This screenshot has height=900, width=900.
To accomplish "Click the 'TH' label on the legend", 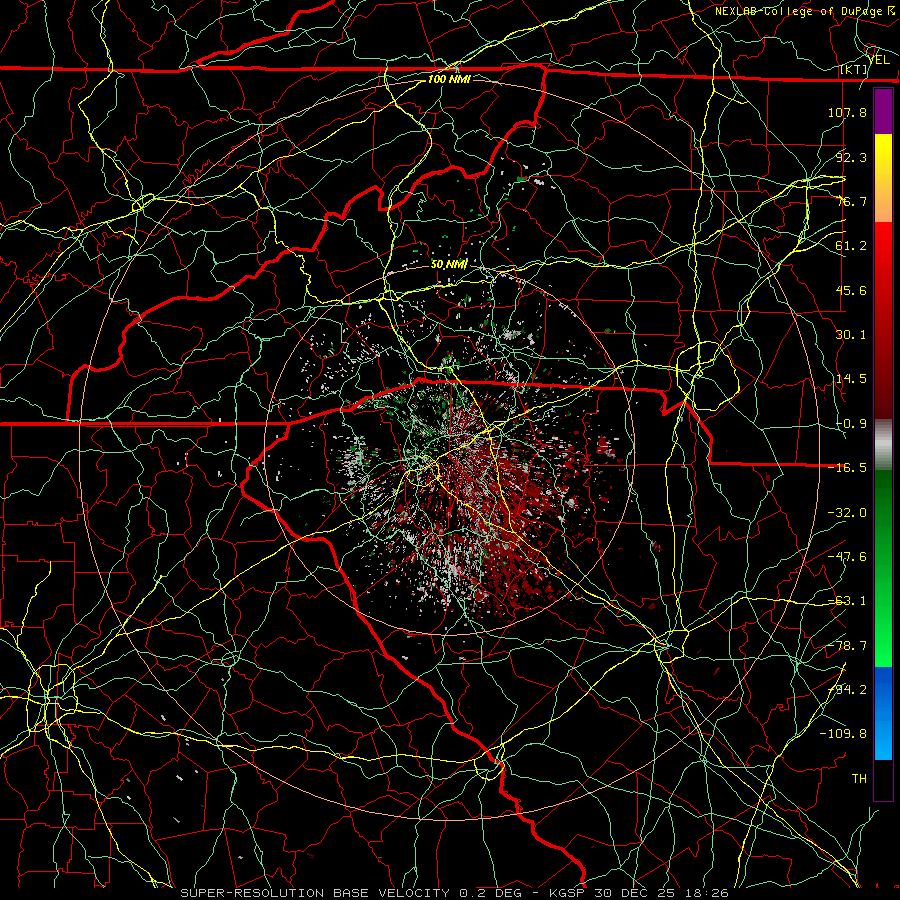I will 859,779.
